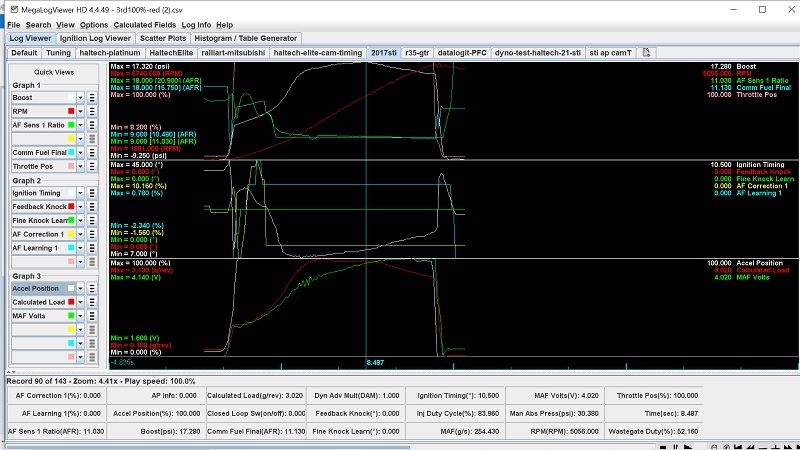Viewport: 800px width, 450px height.
Task: Pause log playback
Action: [x=676, y=447]
